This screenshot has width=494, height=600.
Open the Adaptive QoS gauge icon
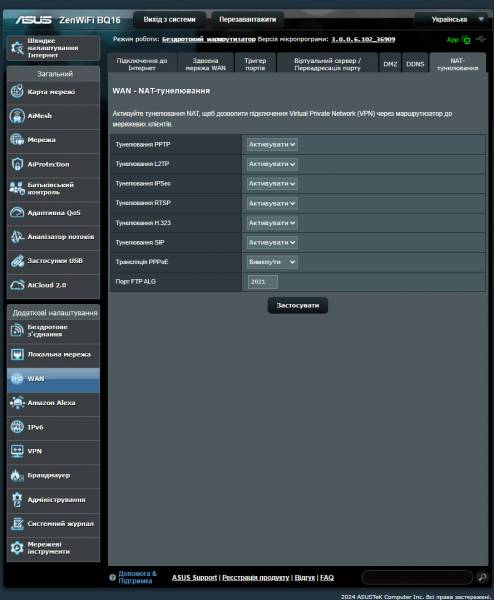pyautogui.click(x=17, y=212)
